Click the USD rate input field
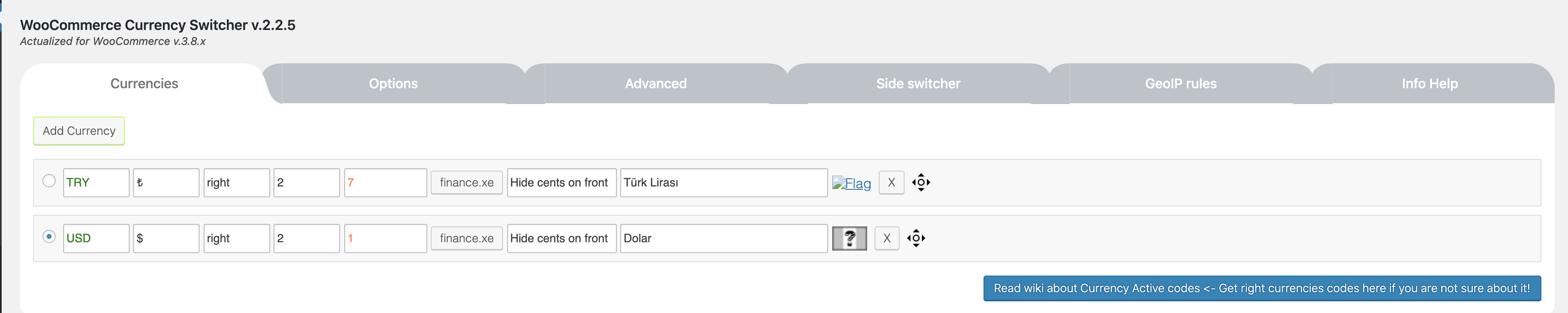Screen dimensions: 1568x313 (x=385, y=238)
